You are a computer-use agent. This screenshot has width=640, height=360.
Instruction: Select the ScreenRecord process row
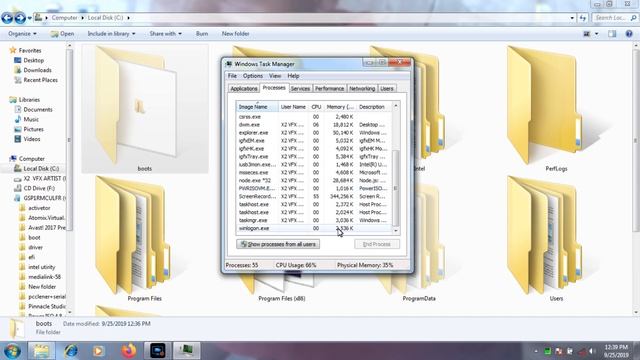[314, 196]
